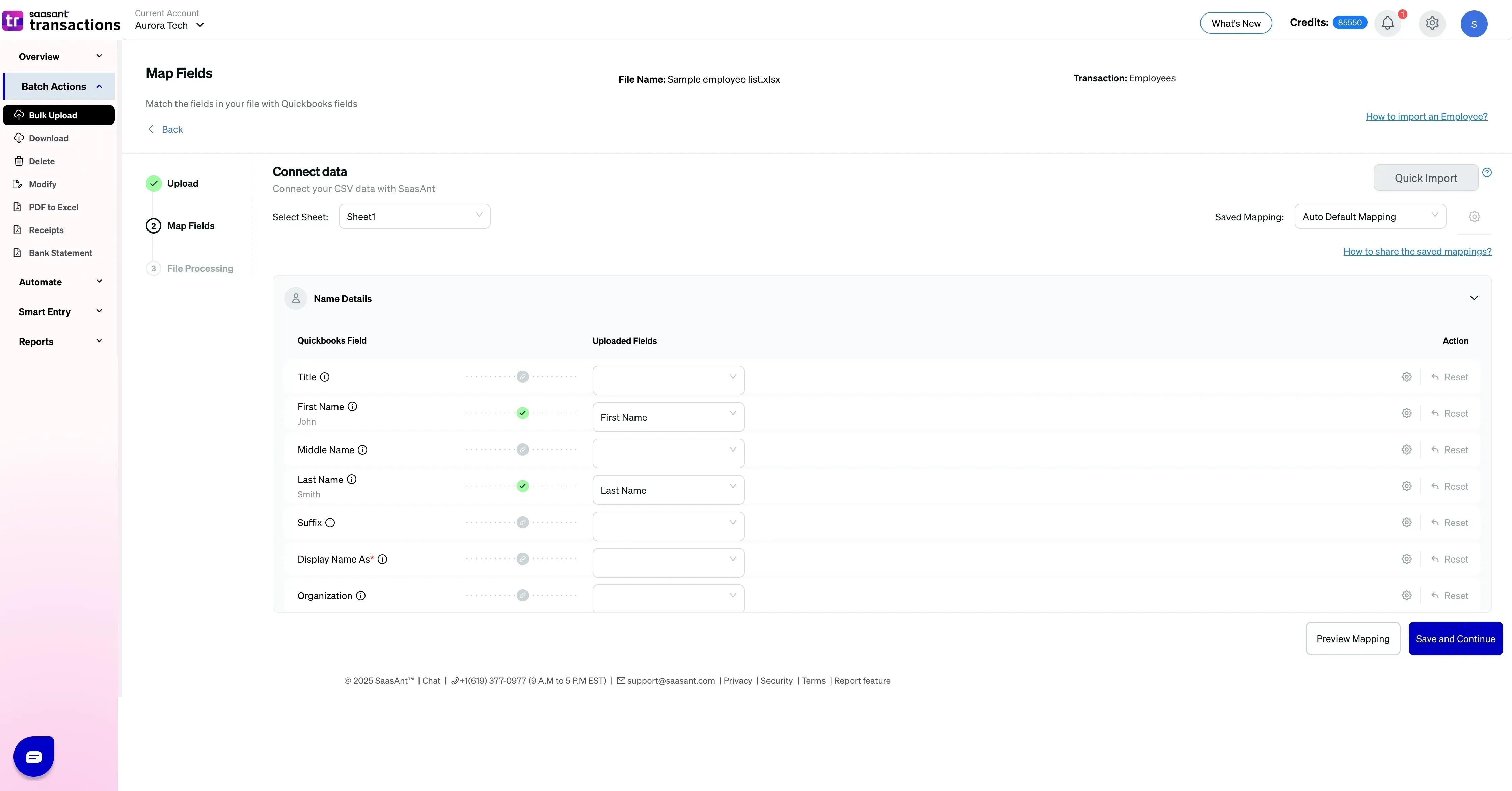Image resolution: width=1512 pixels, height=791 pixels.
Task: Open gear settings on the First Name row
Action: (x=1406, y=413)
